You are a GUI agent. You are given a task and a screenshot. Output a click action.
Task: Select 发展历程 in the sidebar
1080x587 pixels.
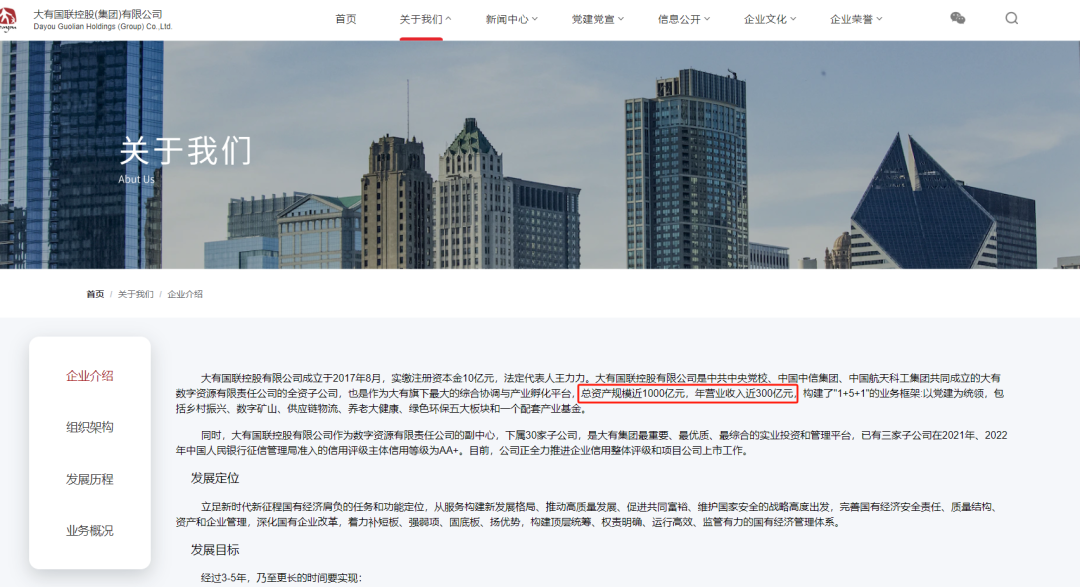point(90,479)
